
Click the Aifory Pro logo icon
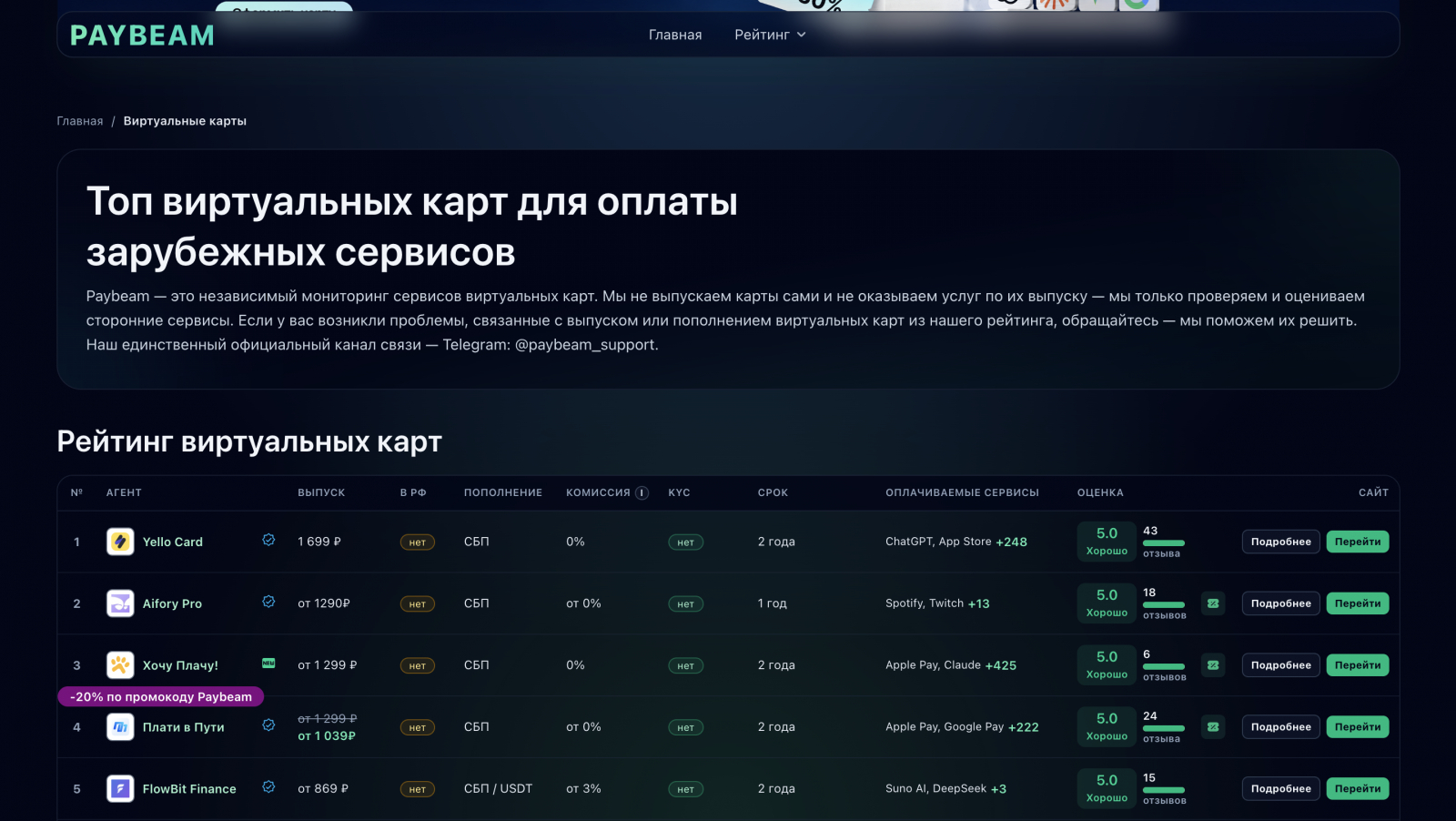click(120, 603)
